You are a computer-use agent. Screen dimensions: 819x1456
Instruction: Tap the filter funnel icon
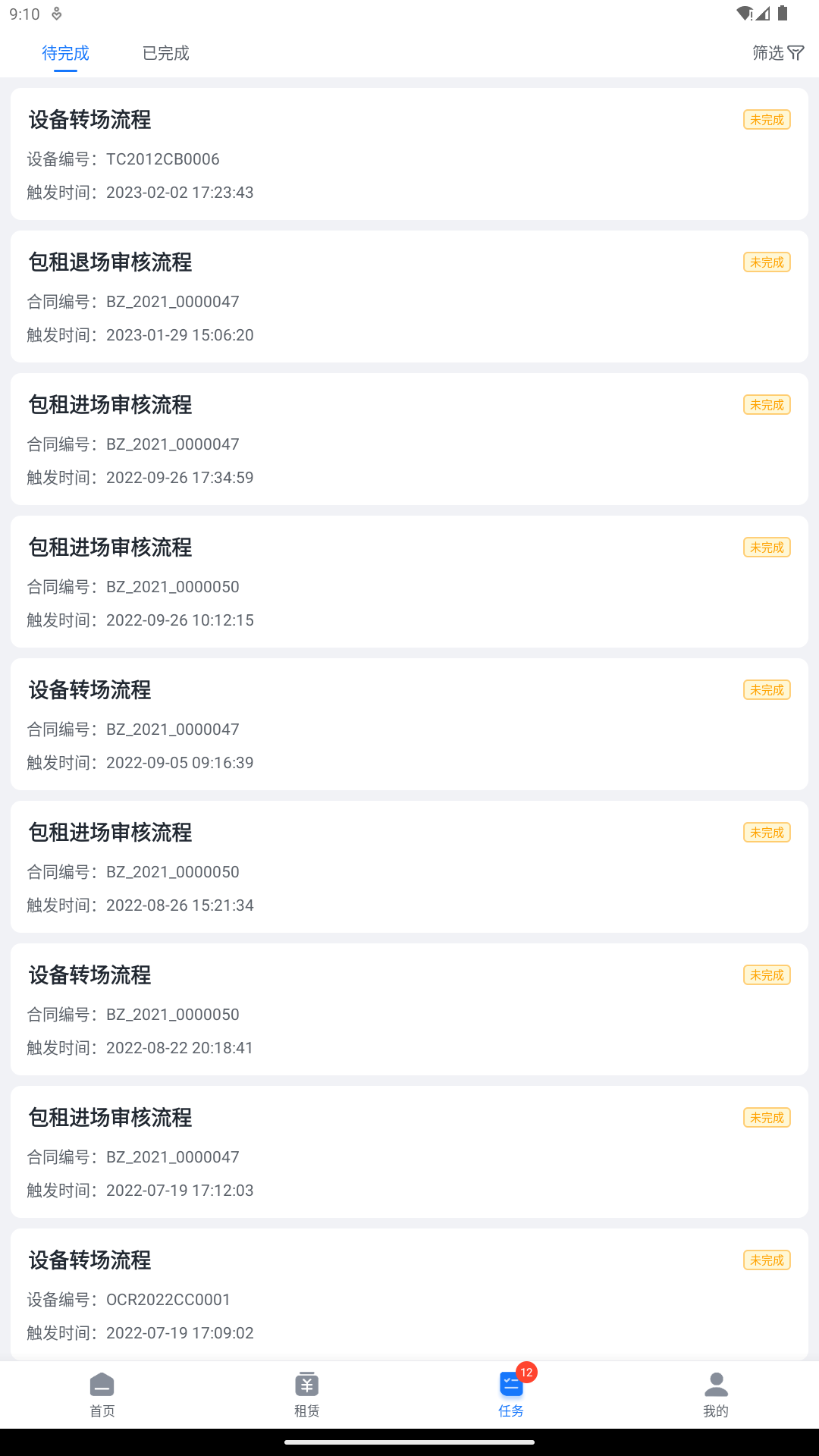795,53
